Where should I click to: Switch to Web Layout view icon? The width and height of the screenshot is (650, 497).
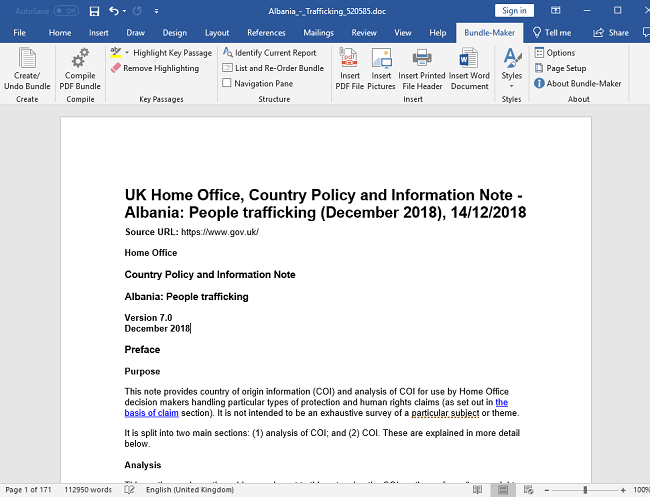pos(529,490)
